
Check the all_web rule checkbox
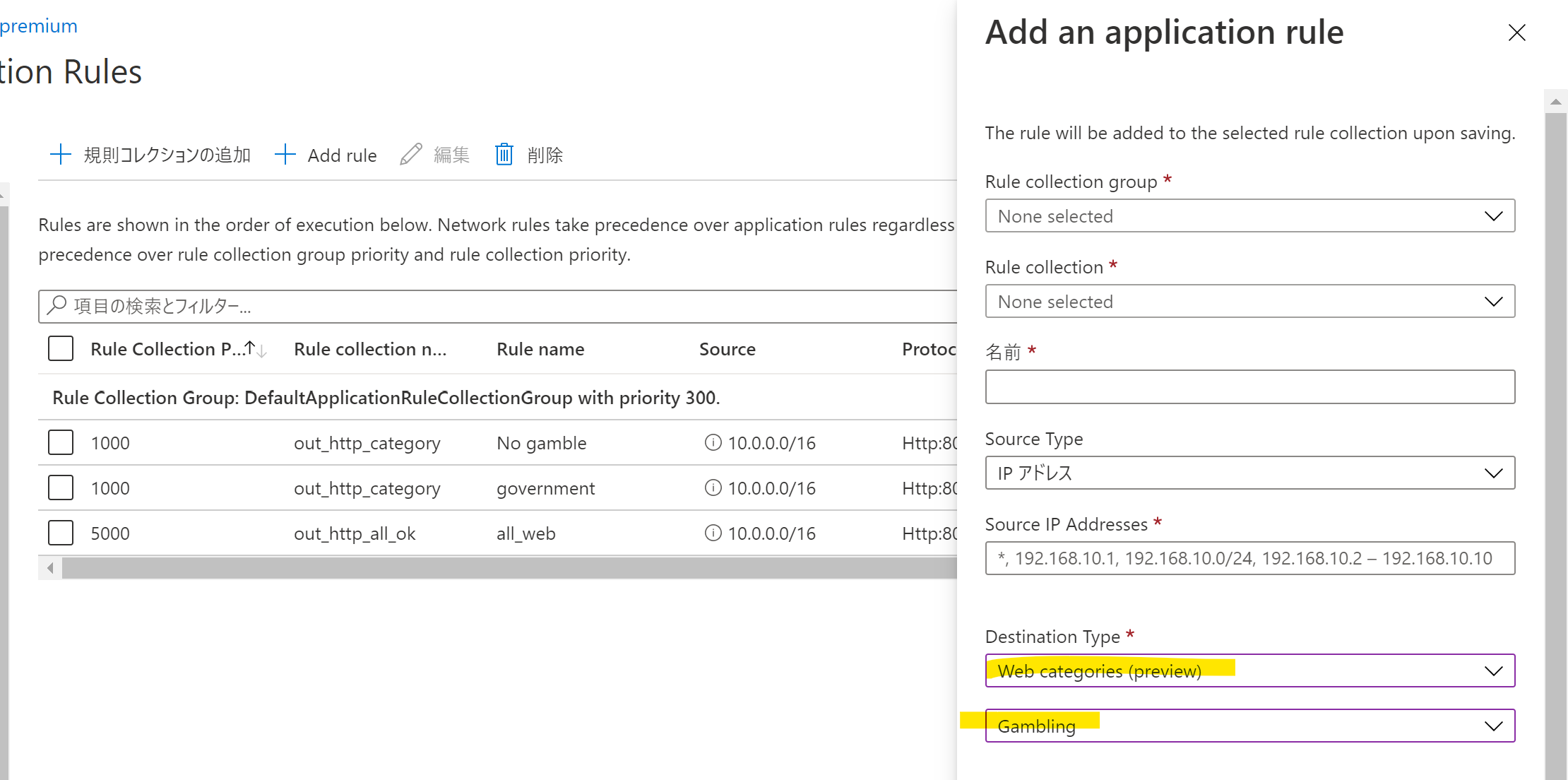click(x=61, y=533)
